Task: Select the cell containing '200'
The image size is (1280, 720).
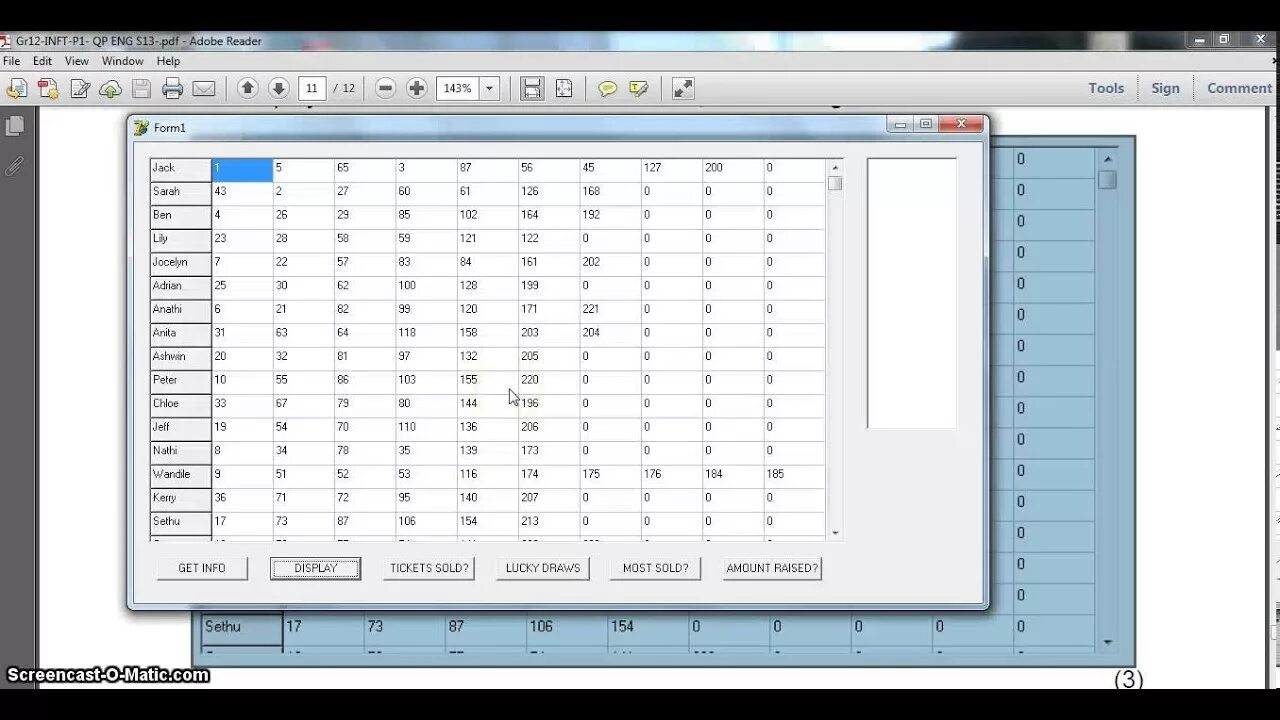Action: 733,169
